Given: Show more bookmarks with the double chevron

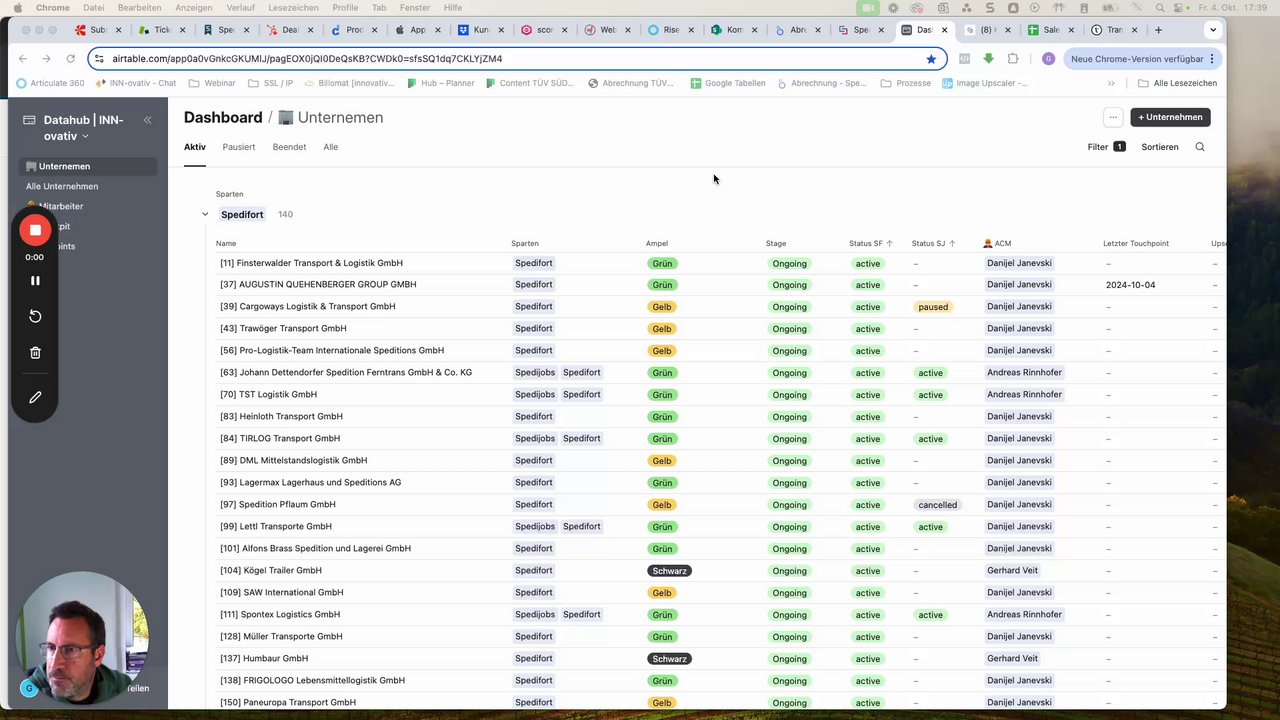Looking at the screenshot, I should [x=1111, y=83].
